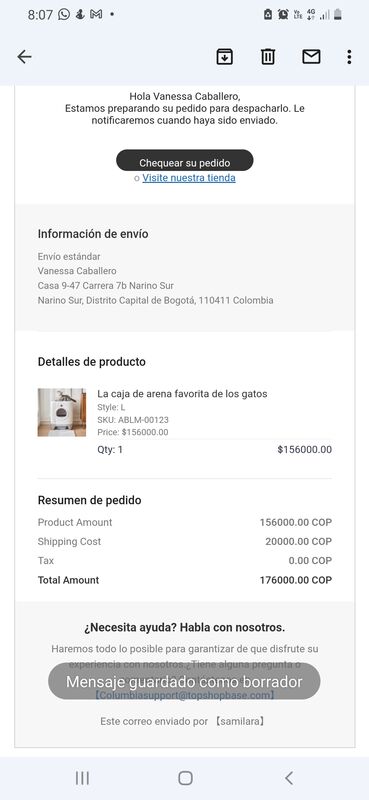Archive this email with archive icon
This screenshot has width=369, height=800.
[225, 57]
